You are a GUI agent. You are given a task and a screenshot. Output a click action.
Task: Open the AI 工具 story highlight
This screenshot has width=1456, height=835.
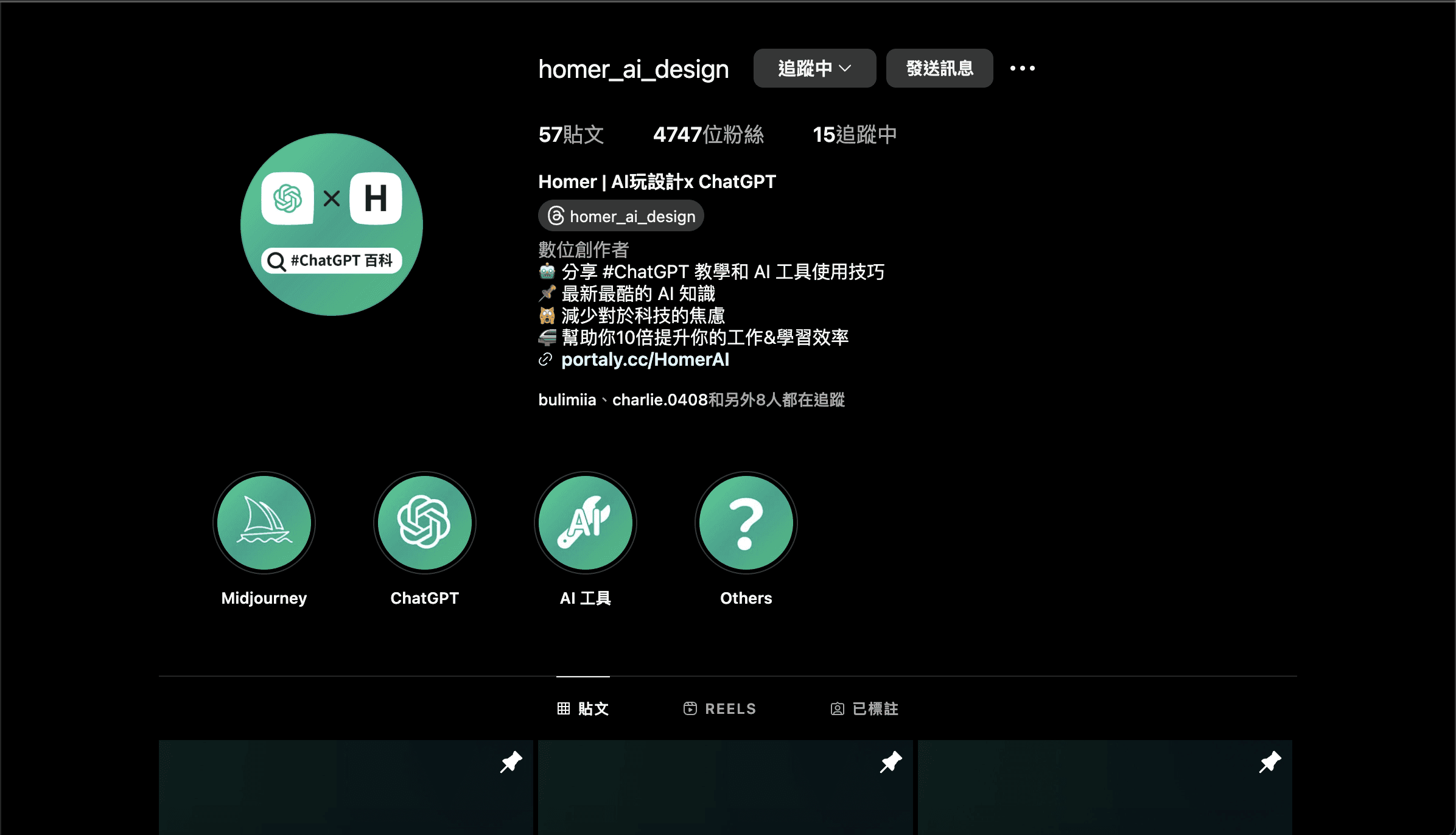(586, 523)
